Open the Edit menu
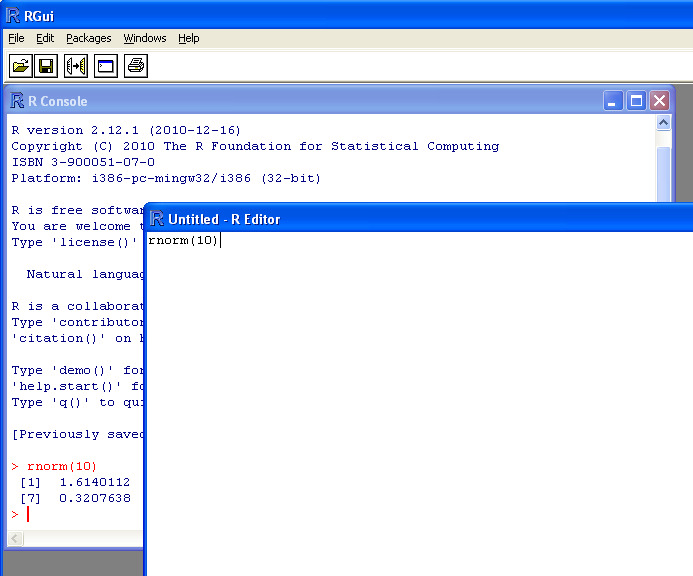 pyautogui.click(x=45, y=38)
